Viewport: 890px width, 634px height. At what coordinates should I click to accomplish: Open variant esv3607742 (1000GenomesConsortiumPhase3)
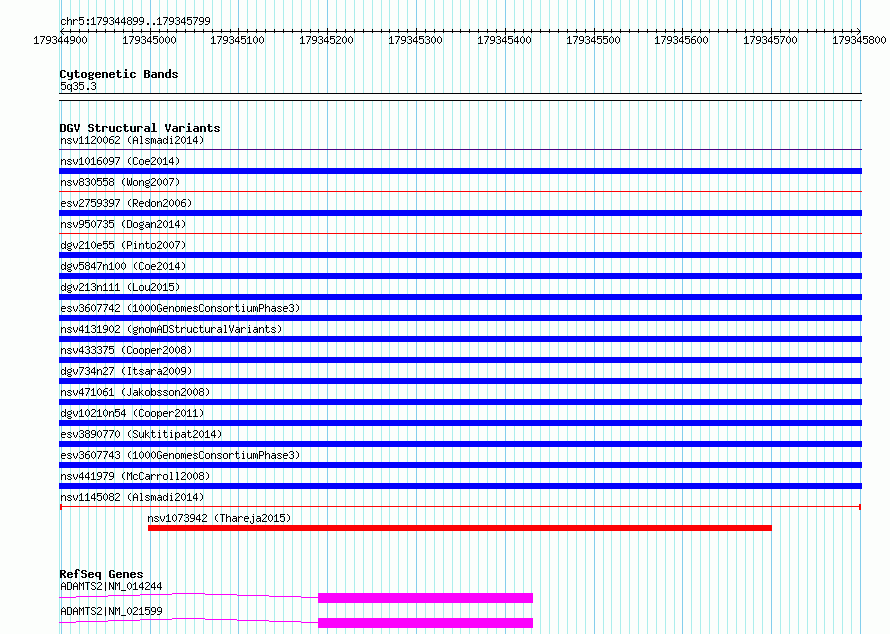point(180,308)
